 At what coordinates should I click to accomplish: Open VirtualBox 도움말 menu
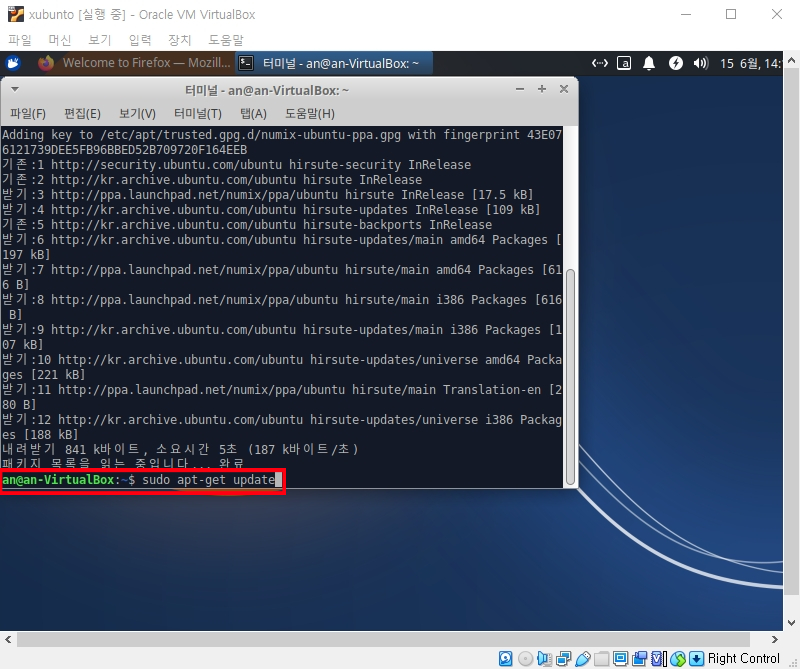click(x=226, y=40)
